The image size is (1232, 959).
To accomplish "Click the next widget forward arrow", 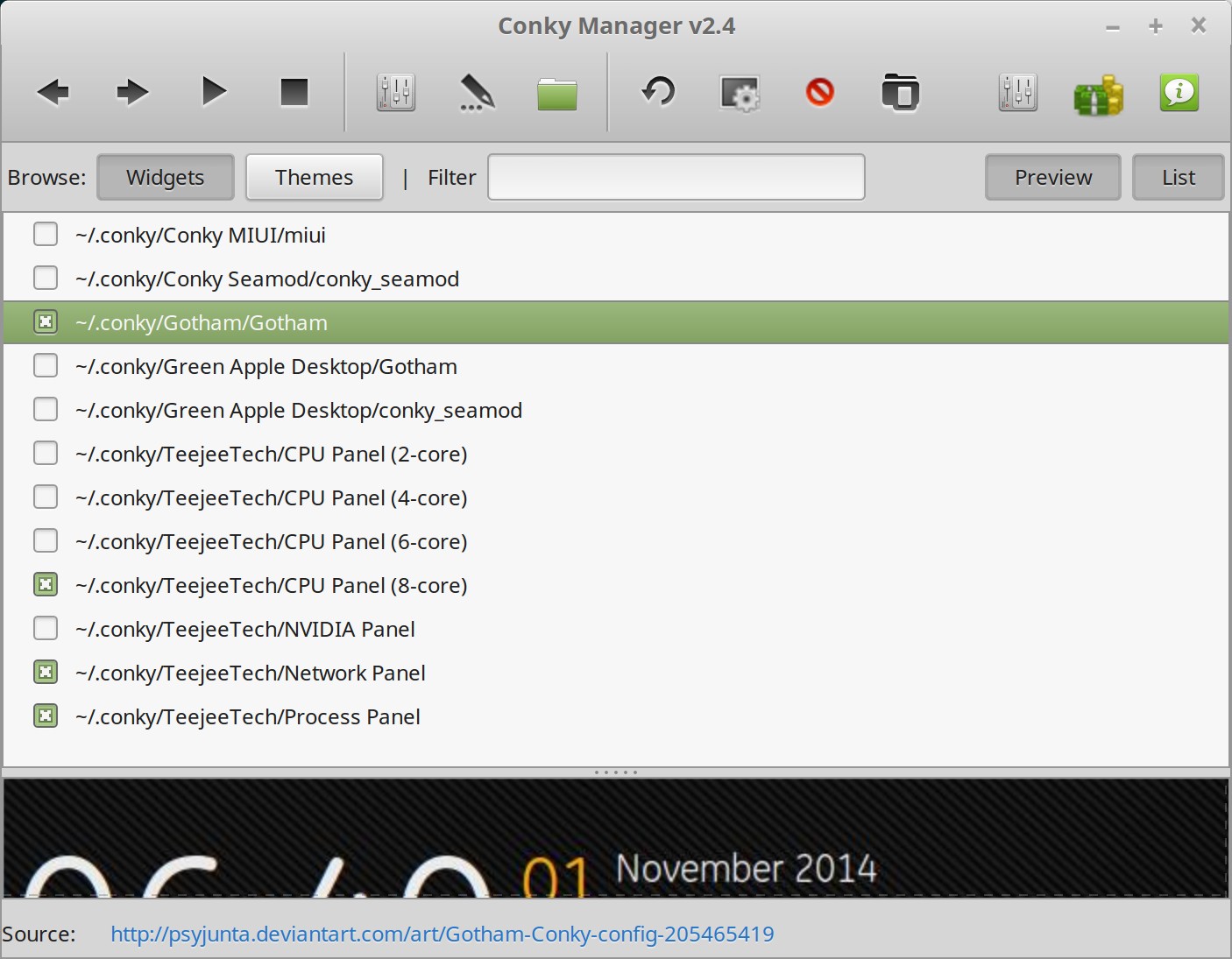I will click(132, 92).
